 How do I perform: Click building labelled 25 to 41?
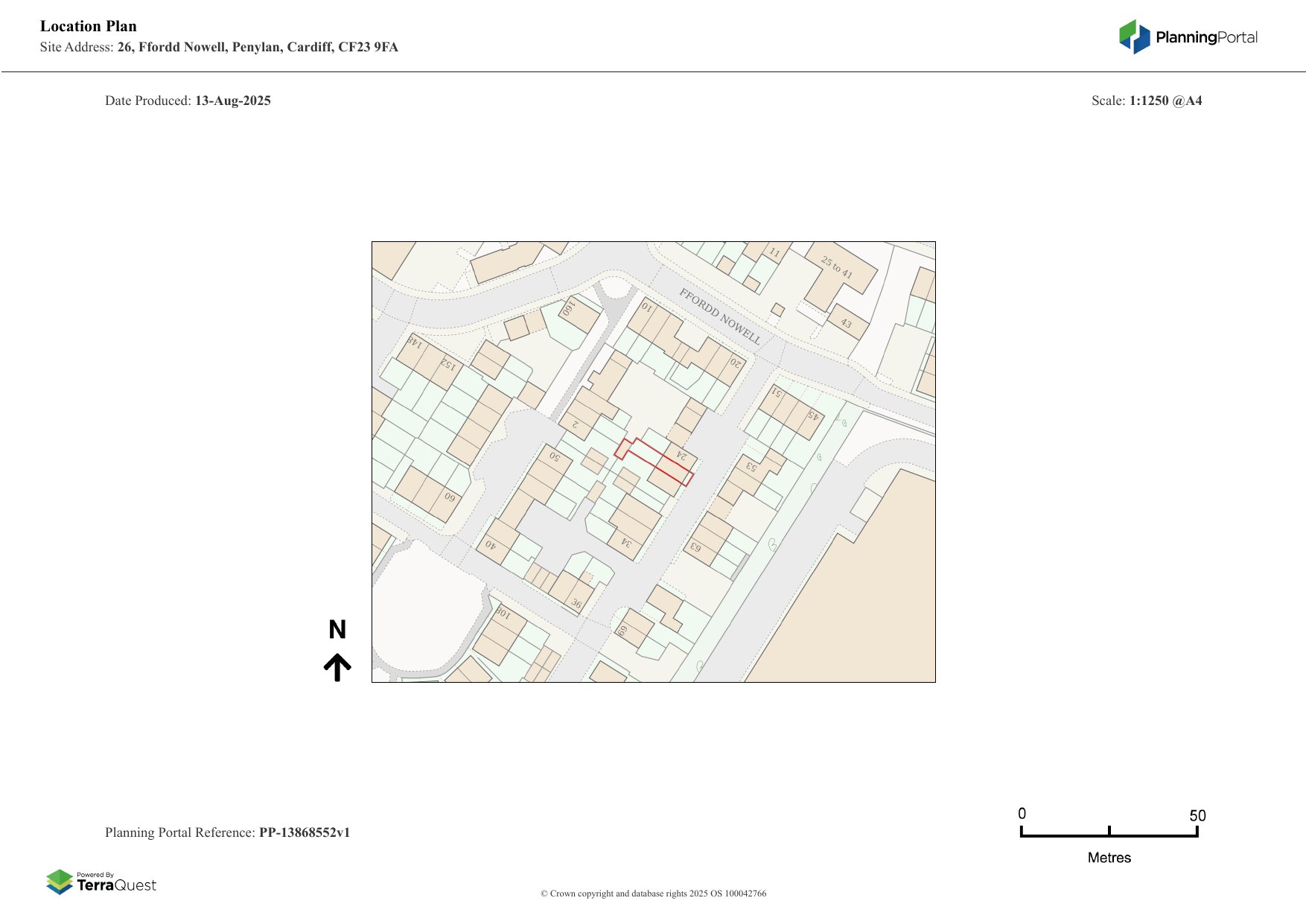837,267
